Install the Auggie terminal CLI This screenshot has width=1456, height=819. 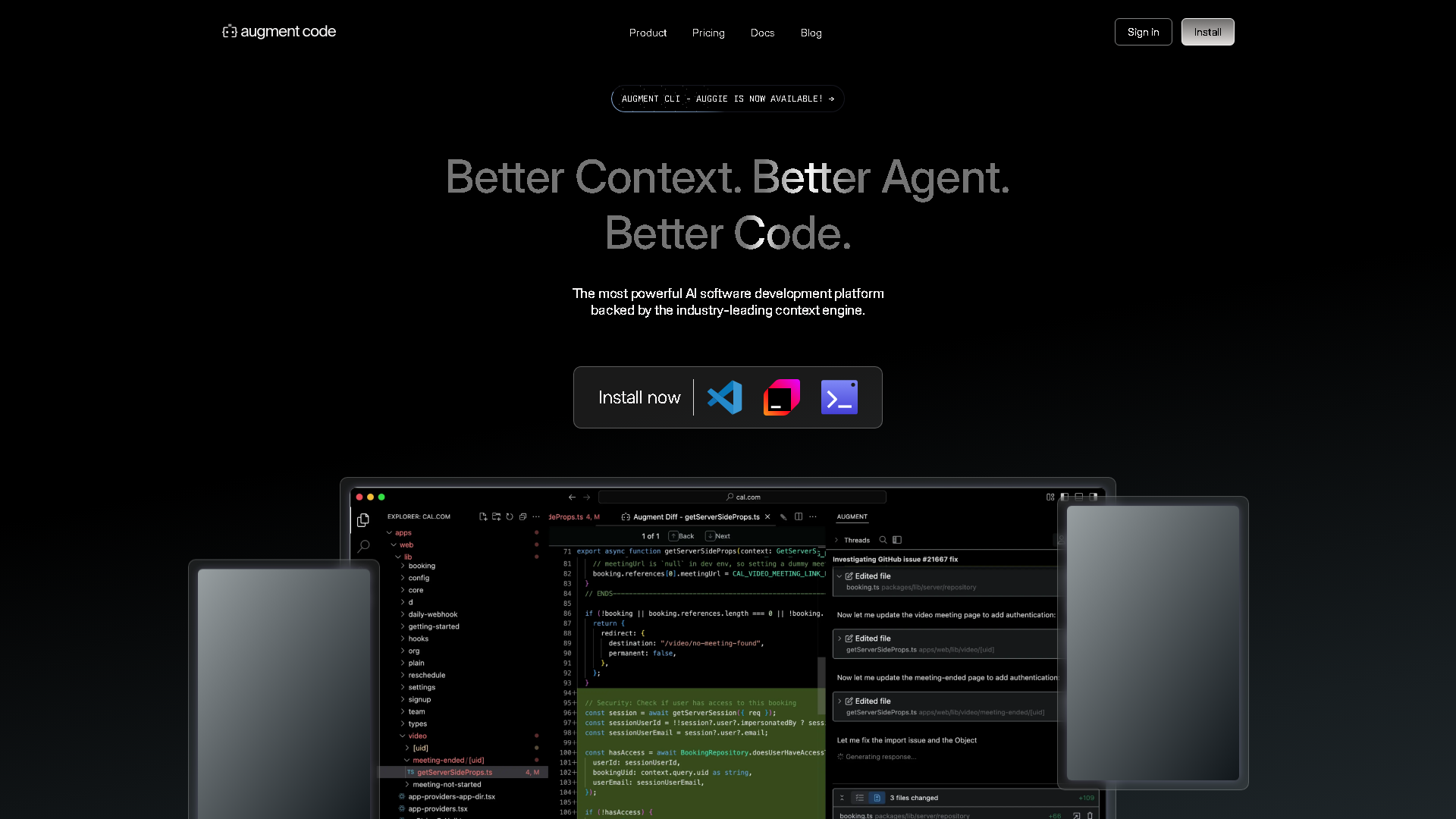pyautogui.click(x=839, y=397)
